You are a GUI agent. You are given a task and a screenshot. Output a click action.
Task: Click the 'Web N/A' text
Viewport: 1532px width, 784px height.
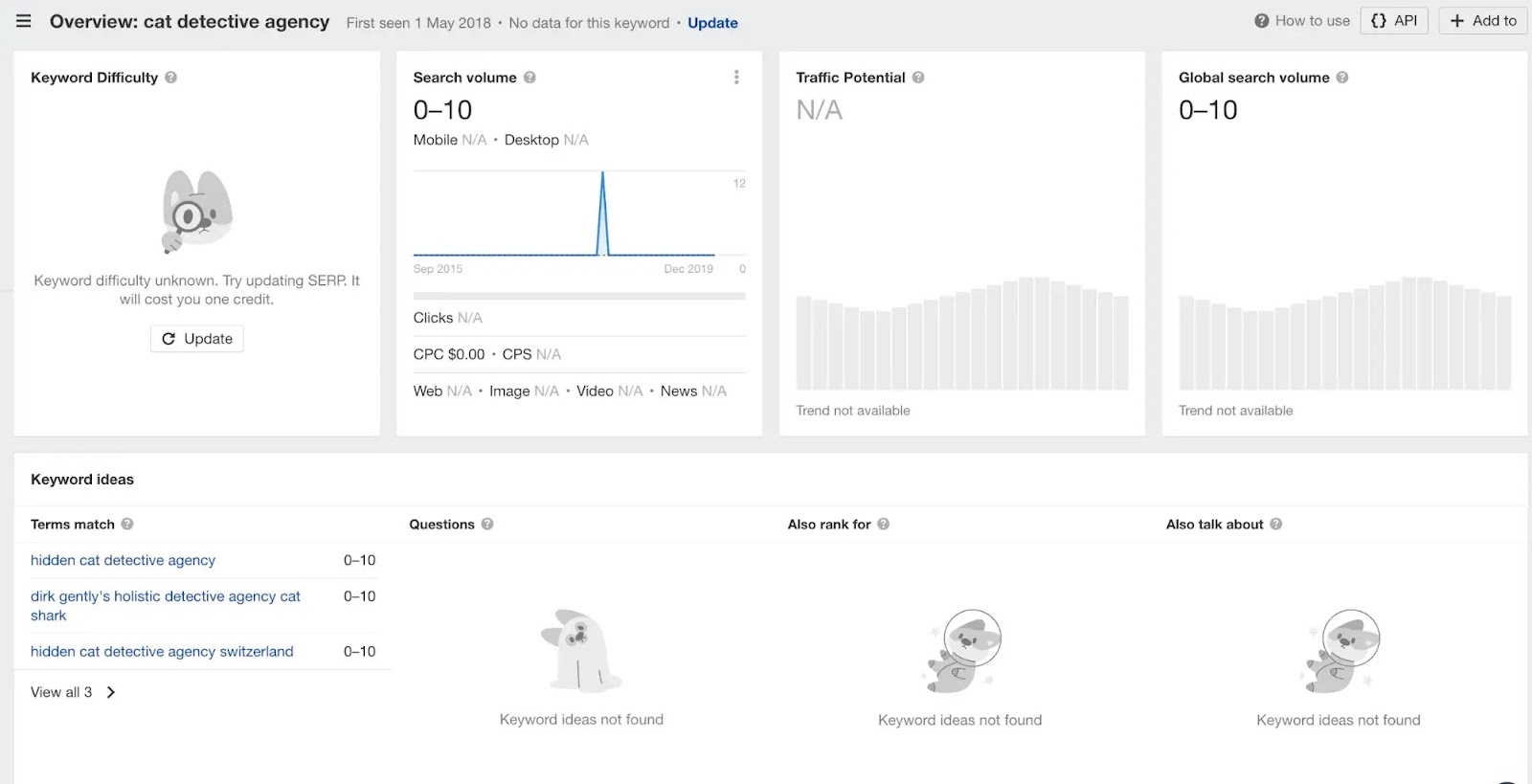pos(442,392)
